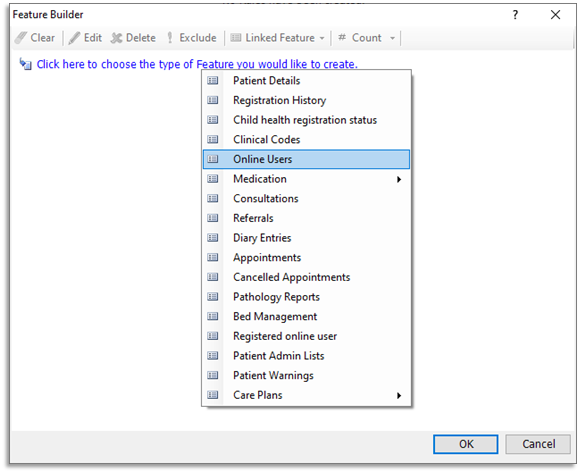The width and height of the screenshot is (580, 473).
Task: Click the Clear eraser icon in toolbar
Action: 21,38
